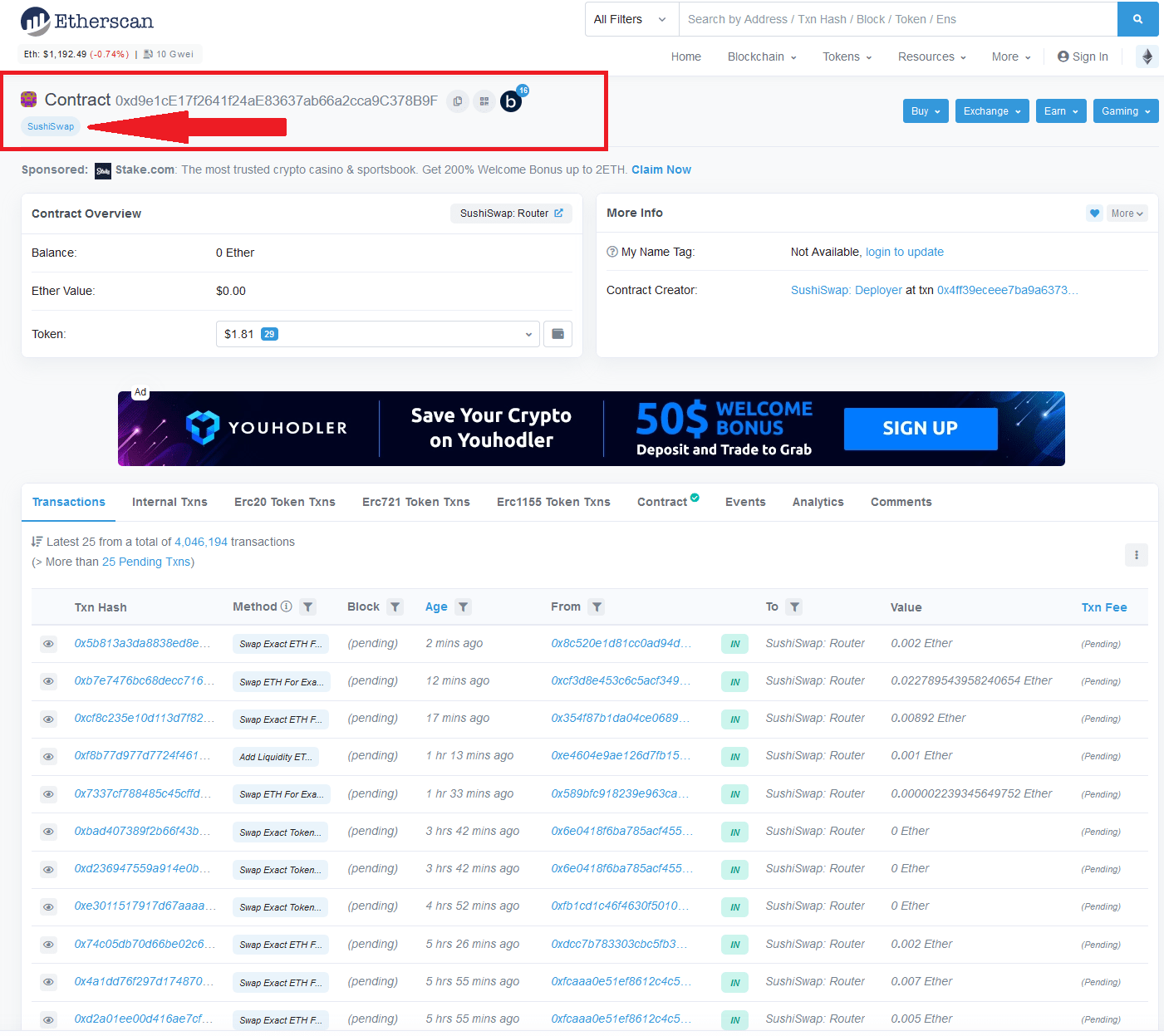This screenshot has height=1036, width=1164.
Task: Click the copy address icon
Action: pyautogui.click(x=458, y=101)
